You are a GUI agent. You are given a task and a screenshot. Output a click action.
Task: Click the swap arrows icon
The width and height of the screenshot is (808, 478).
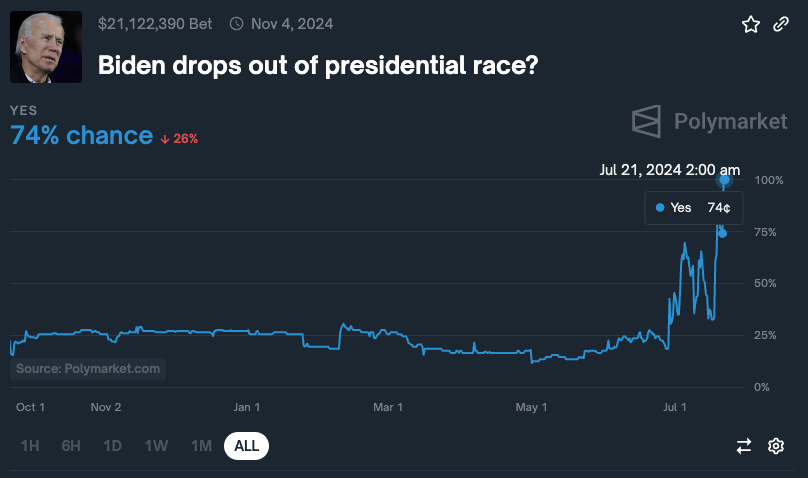744,446
